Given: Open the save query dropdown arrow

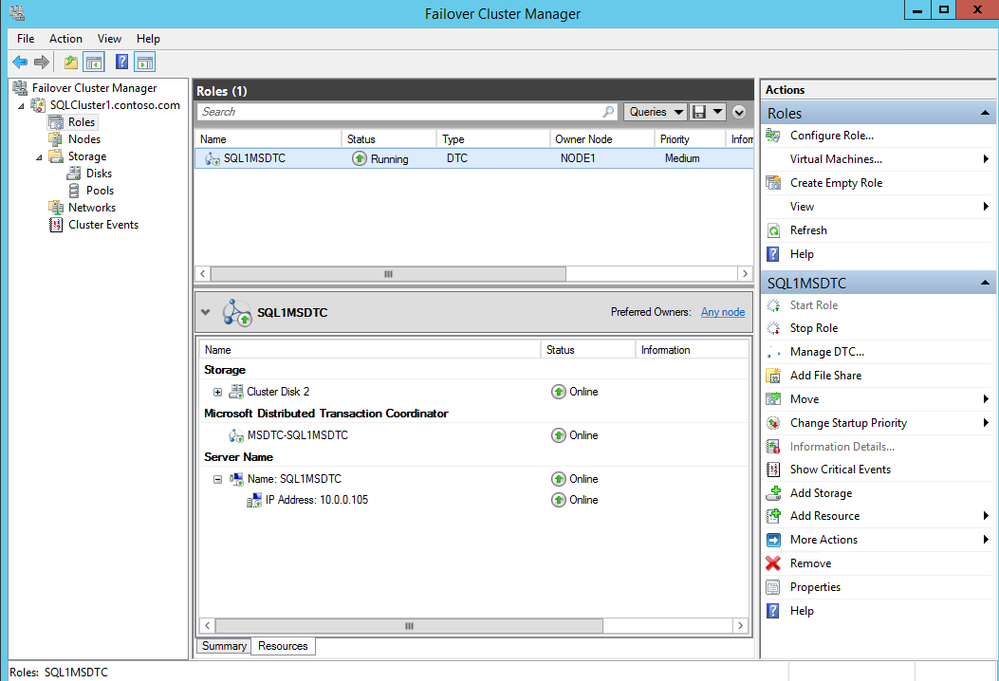Looking at the screenshot, I should click(717, 111).
